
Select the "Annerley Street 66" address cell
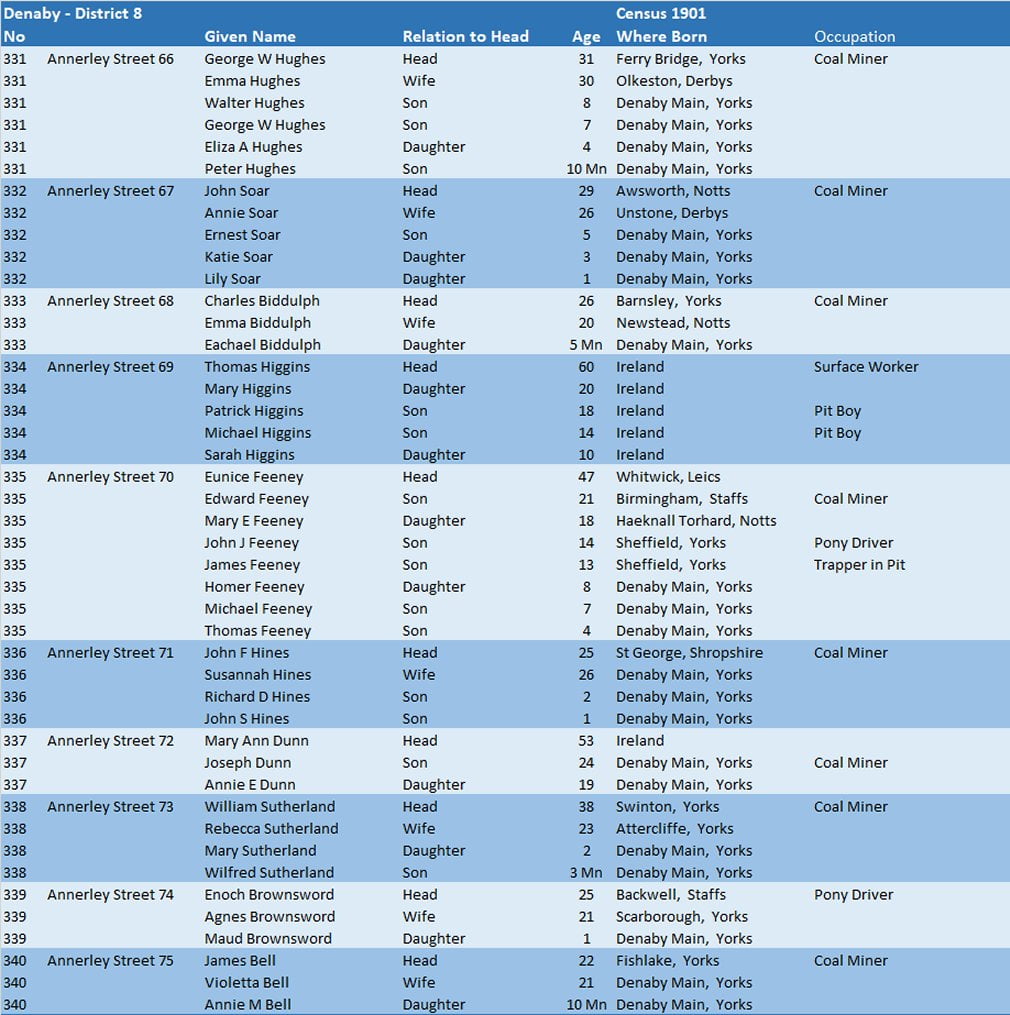click(x=110, y=59)
